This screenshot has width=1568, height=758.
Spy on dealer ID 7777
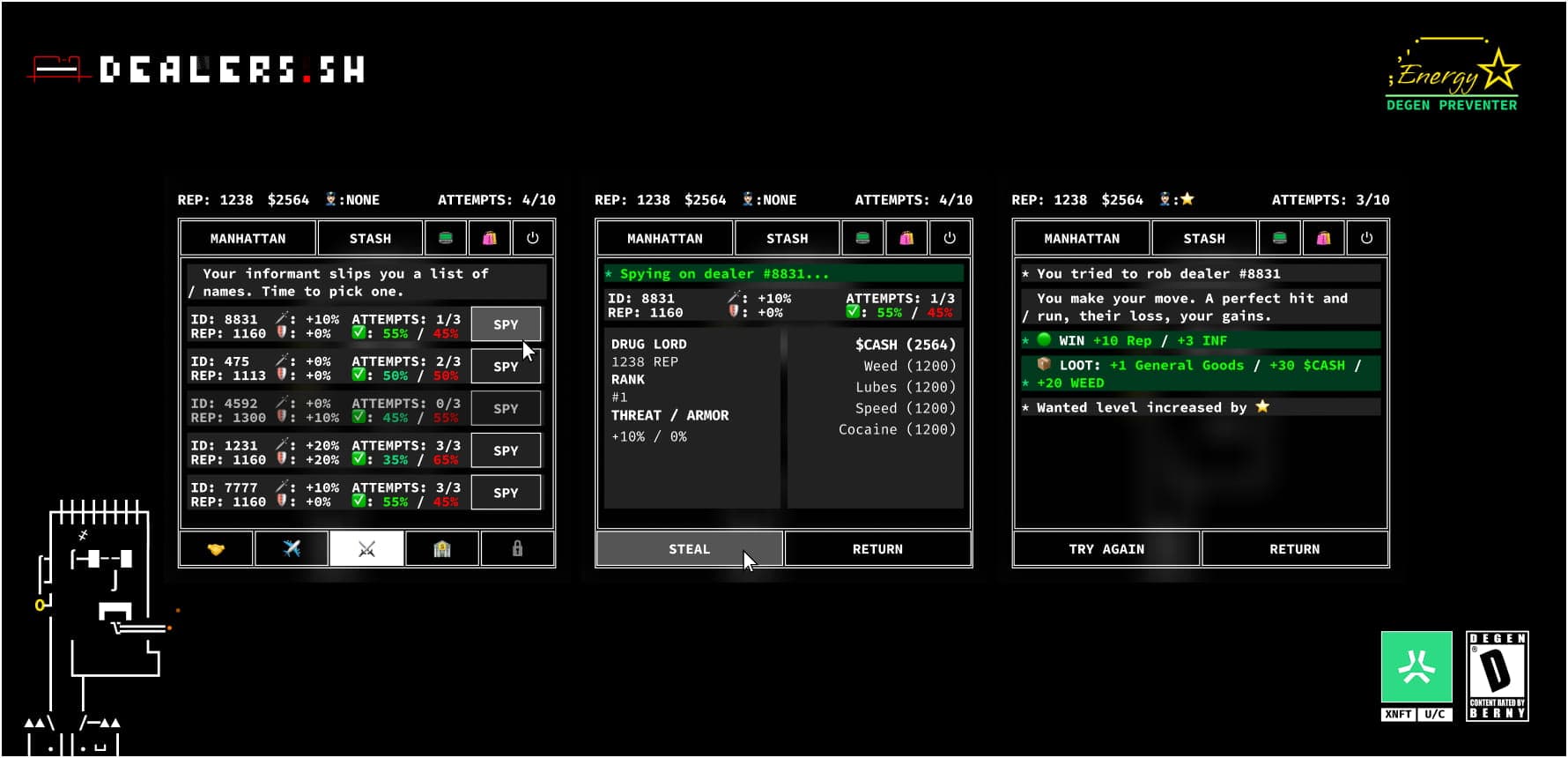pos(506,493)
